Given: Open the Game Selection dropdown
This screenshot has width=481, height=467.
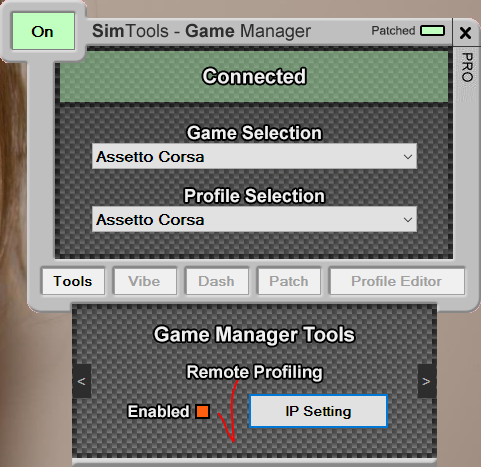Looking at the screenshot, I should pyautogui.click(x=254, y=156).
